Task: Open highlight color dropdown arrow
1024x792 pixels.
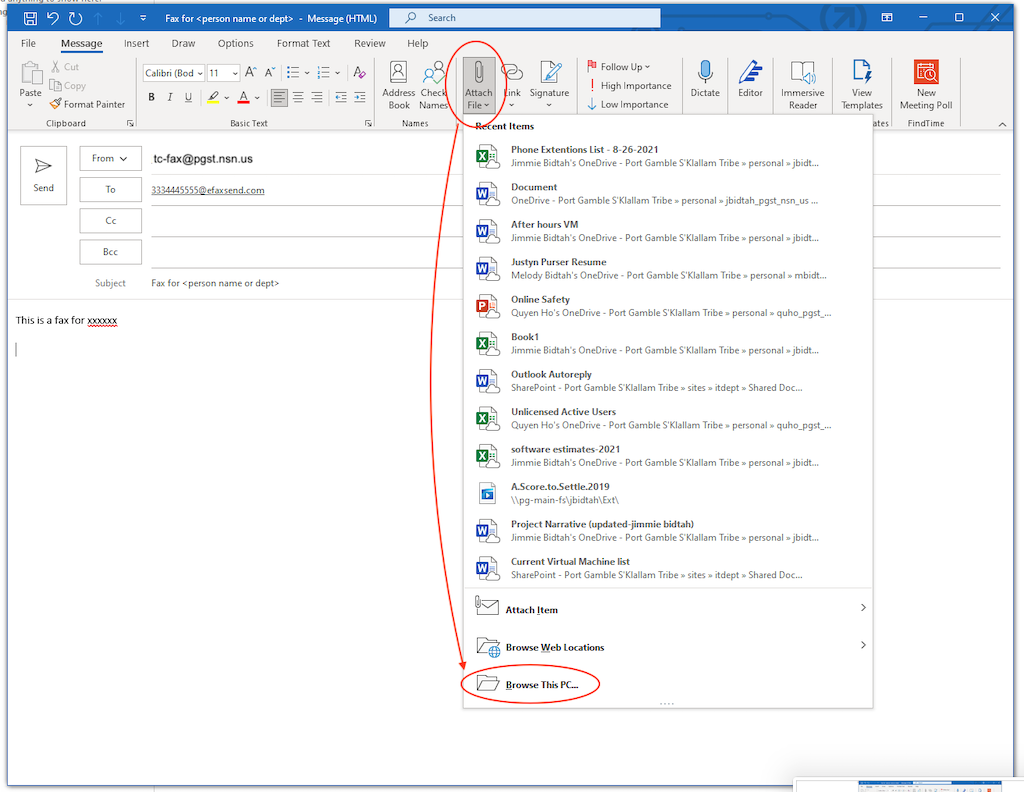Action: (x=227, y=98)
